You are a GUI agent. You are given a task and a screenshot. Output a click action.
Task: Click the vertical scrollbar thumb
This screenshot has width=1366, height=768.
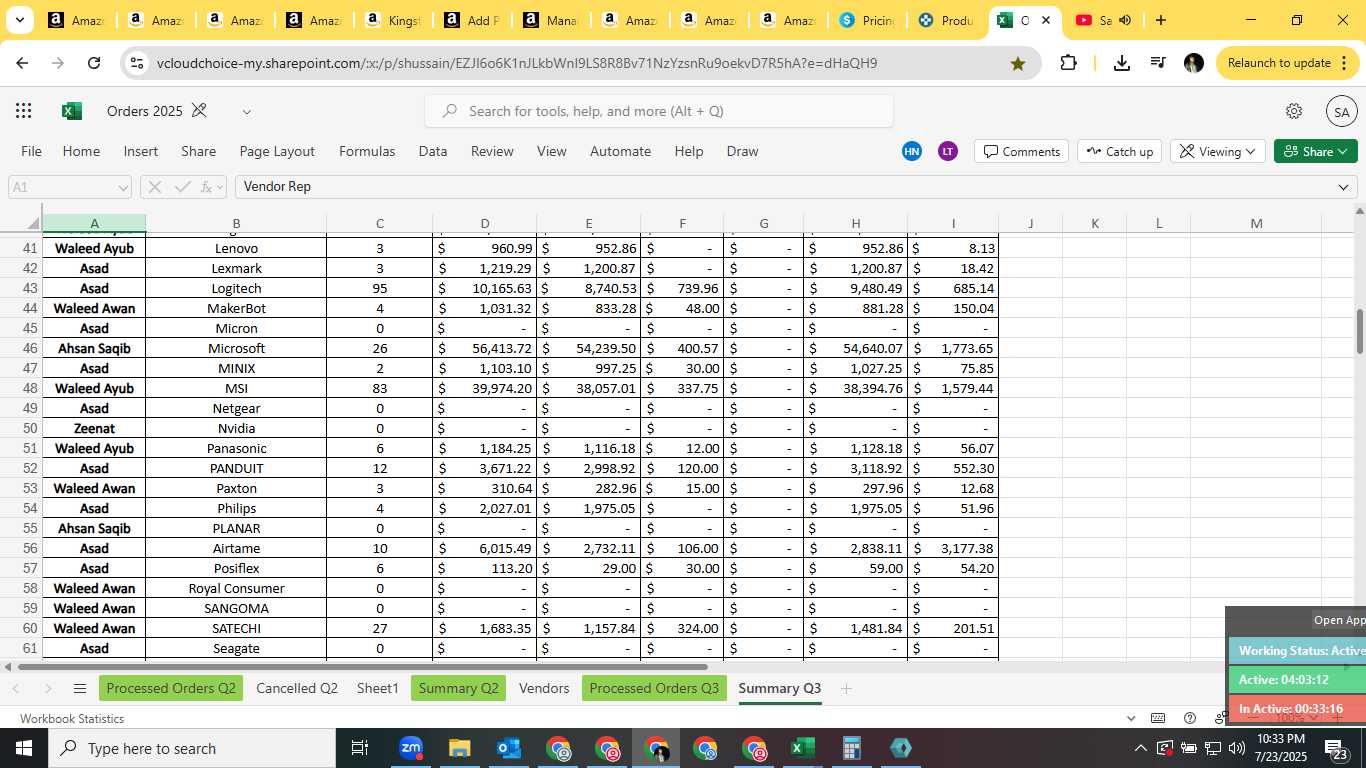[x=1359, y=331]
